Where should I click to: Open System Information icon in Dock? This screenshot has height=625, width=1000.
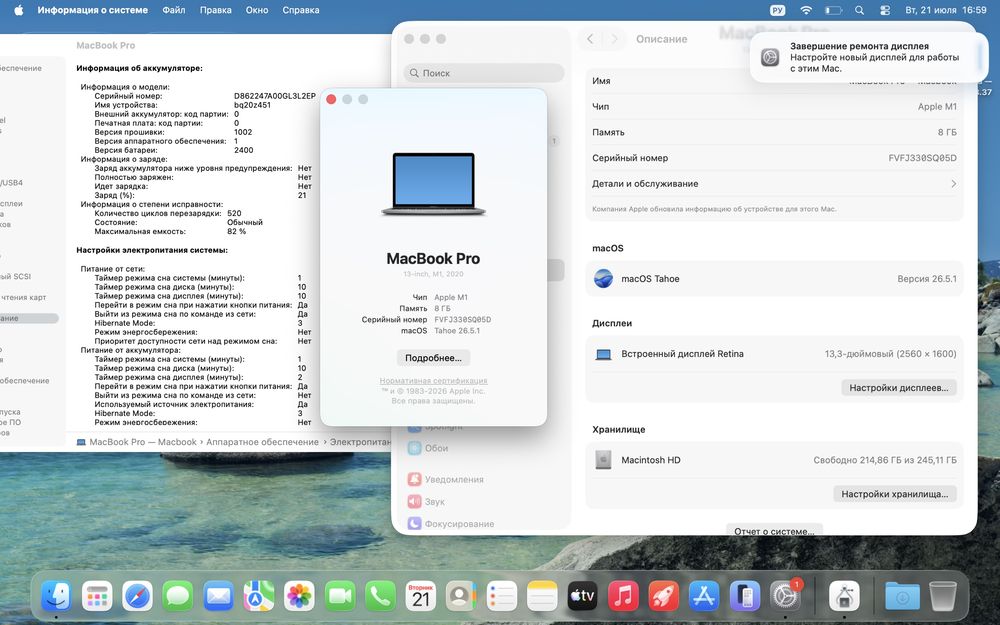point(844,596)
